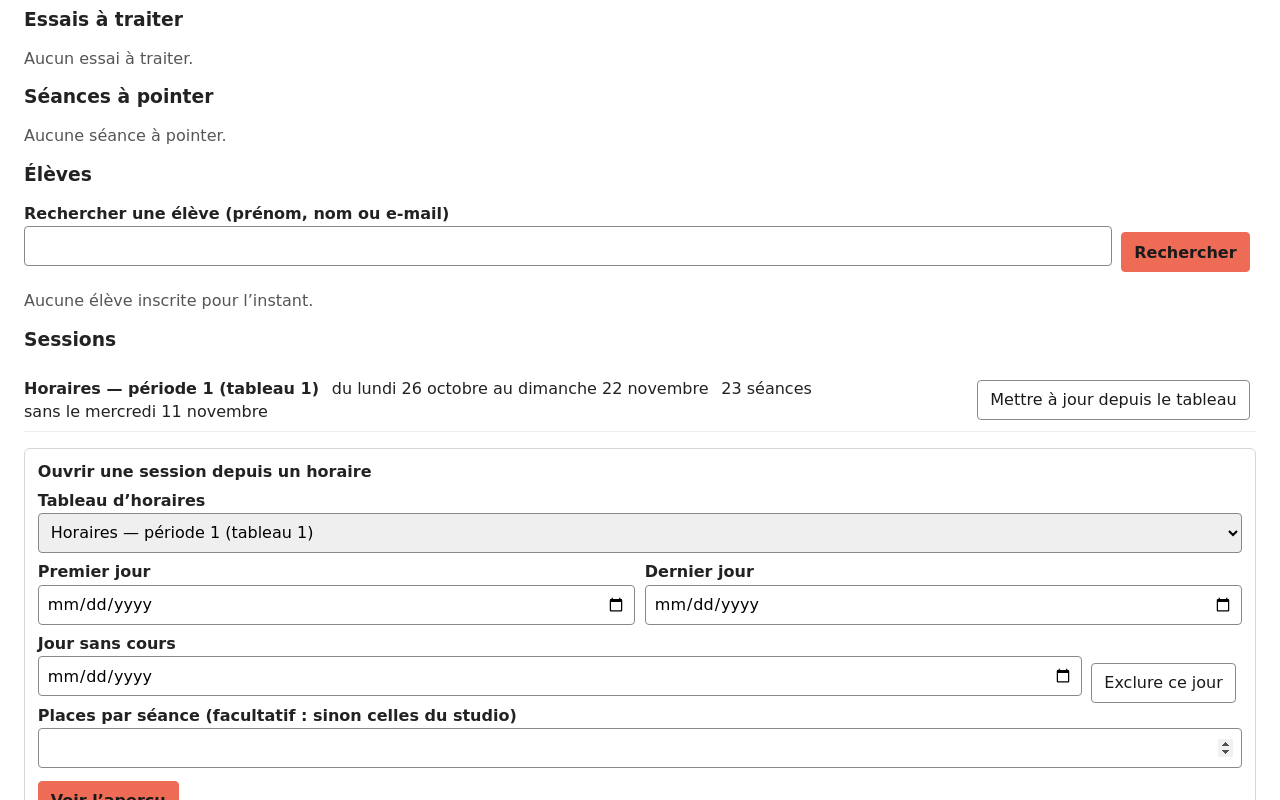
Task: Select 'sans le mercredi 11 novembre' text
Action: coord(146,411)
